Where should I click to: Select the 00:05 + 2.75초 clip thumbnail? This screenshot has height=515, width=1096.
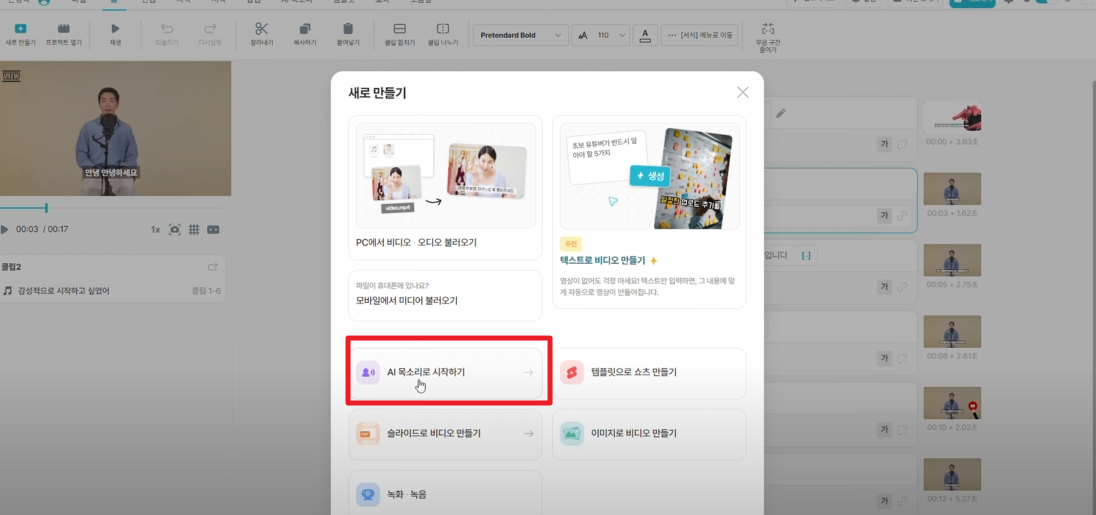click(x=952, y=260)
